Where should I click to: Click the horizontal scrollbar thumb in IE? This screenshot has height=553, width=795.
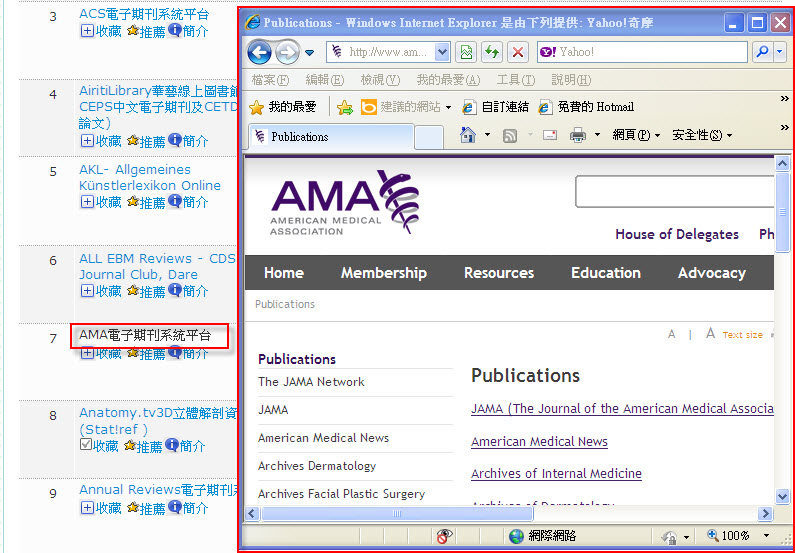[x=396, y=513]
